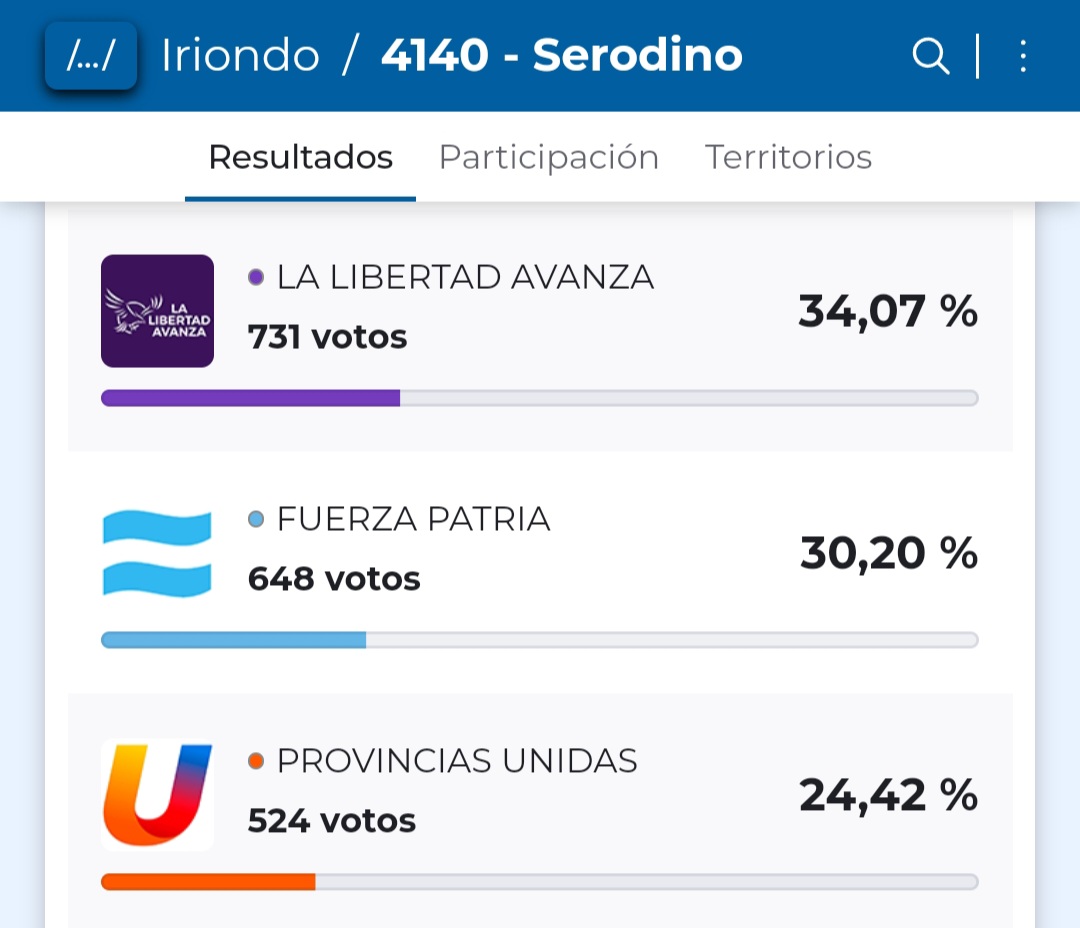Click the orange dot beside Provincias Unidas
The width and height of the screenshot is (1080, 928).
point(256,761)
